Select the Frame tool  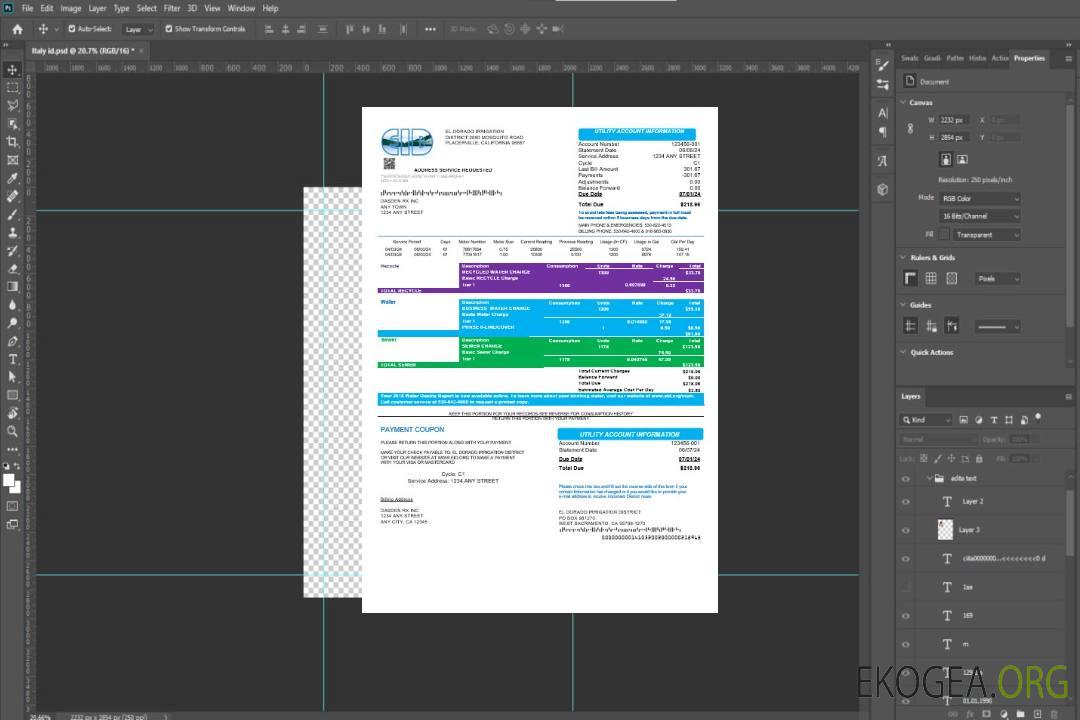pos(12,160)
